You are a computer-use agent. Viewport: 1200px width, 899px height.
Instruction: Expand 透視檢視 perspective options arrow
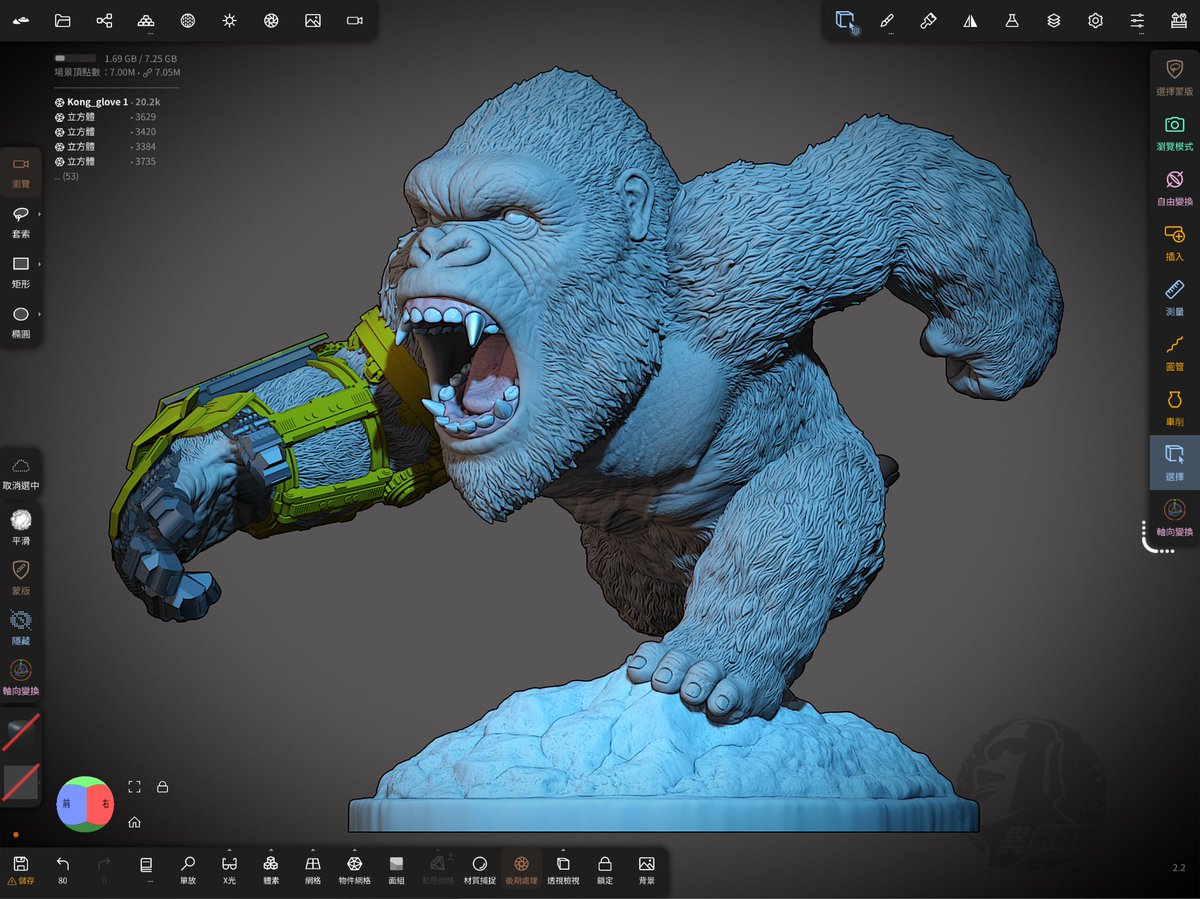coord(563,851)
